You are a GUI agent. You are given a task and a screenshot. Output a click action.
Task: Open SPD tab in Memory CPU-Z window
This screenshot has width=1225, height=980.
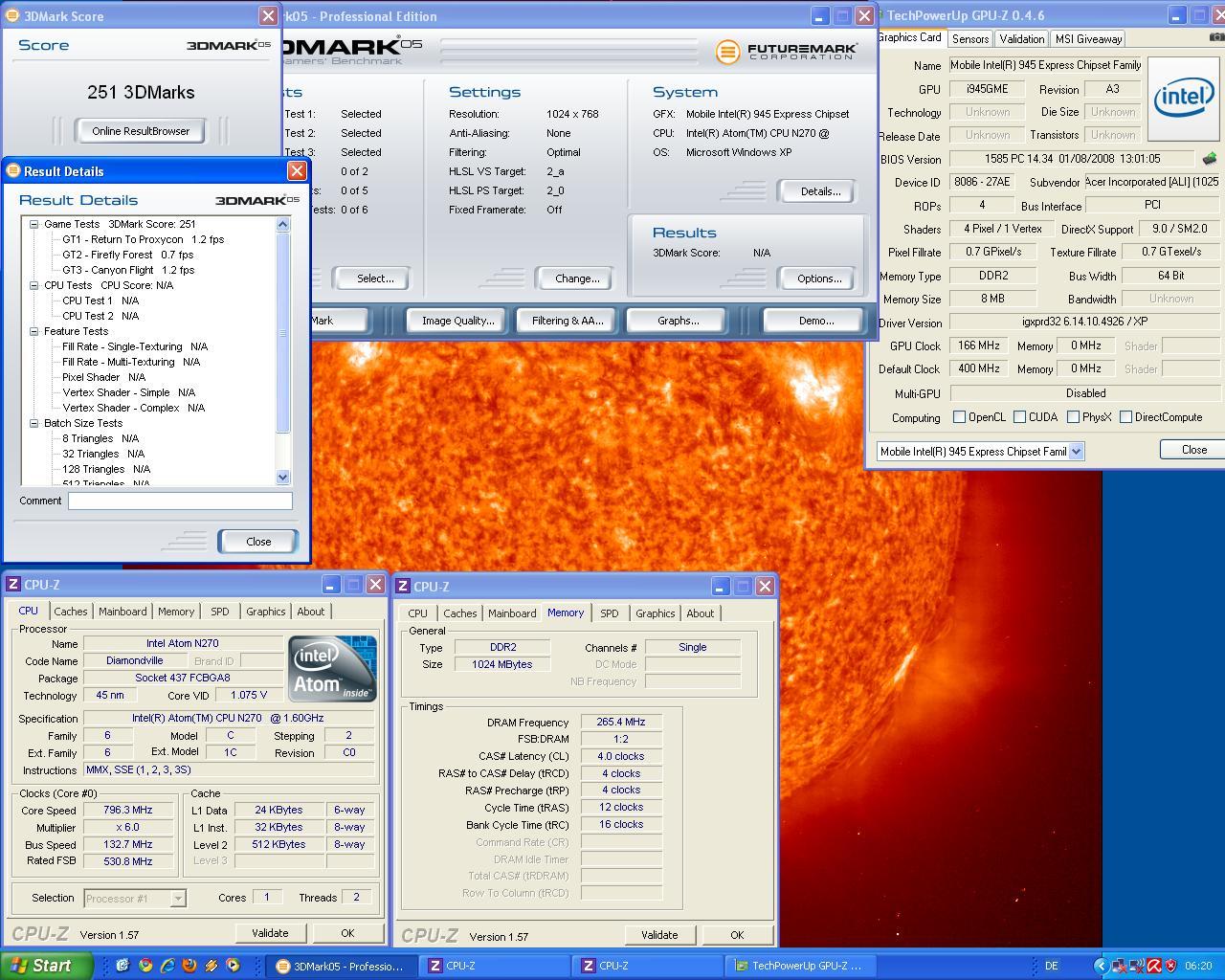click(x=610, y=613)
